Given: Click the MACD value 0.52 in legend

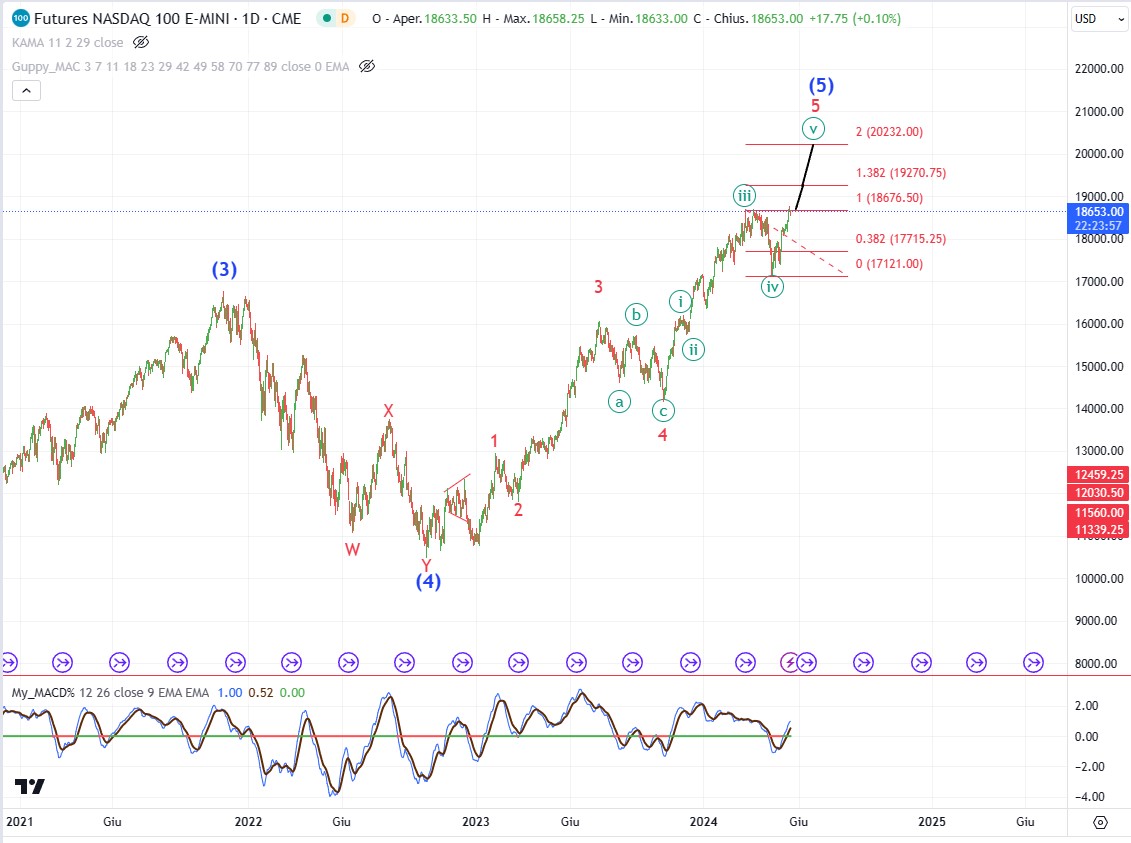Looking at the screenshot, I should (x=260, y=692).
